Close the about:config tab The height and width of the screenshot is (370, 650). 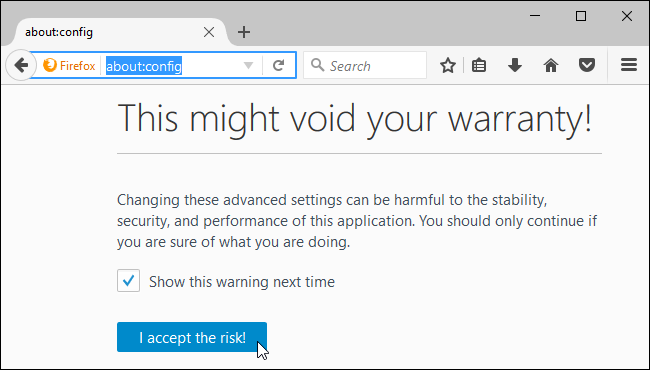(x=209, y=32)
